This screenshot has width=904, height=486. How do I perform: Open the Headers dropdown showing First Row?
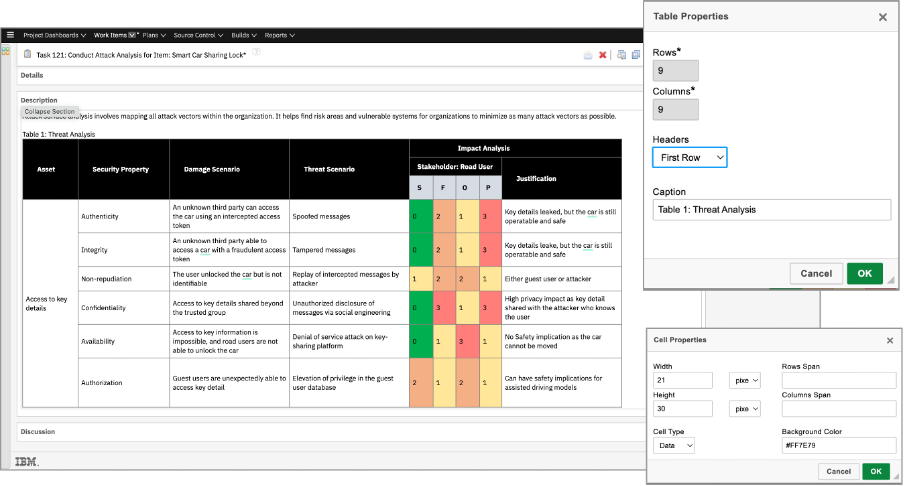click(689, 158)
